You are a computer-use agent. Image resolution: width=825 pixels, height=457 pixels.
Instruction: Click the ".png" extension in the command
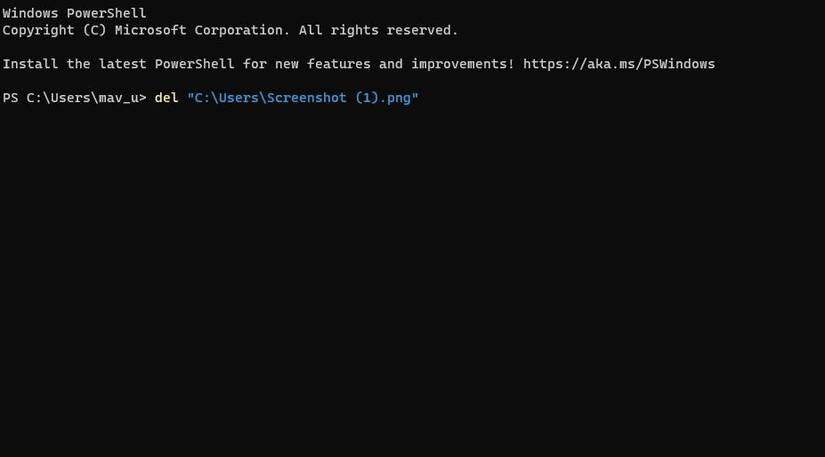(395, 98)
